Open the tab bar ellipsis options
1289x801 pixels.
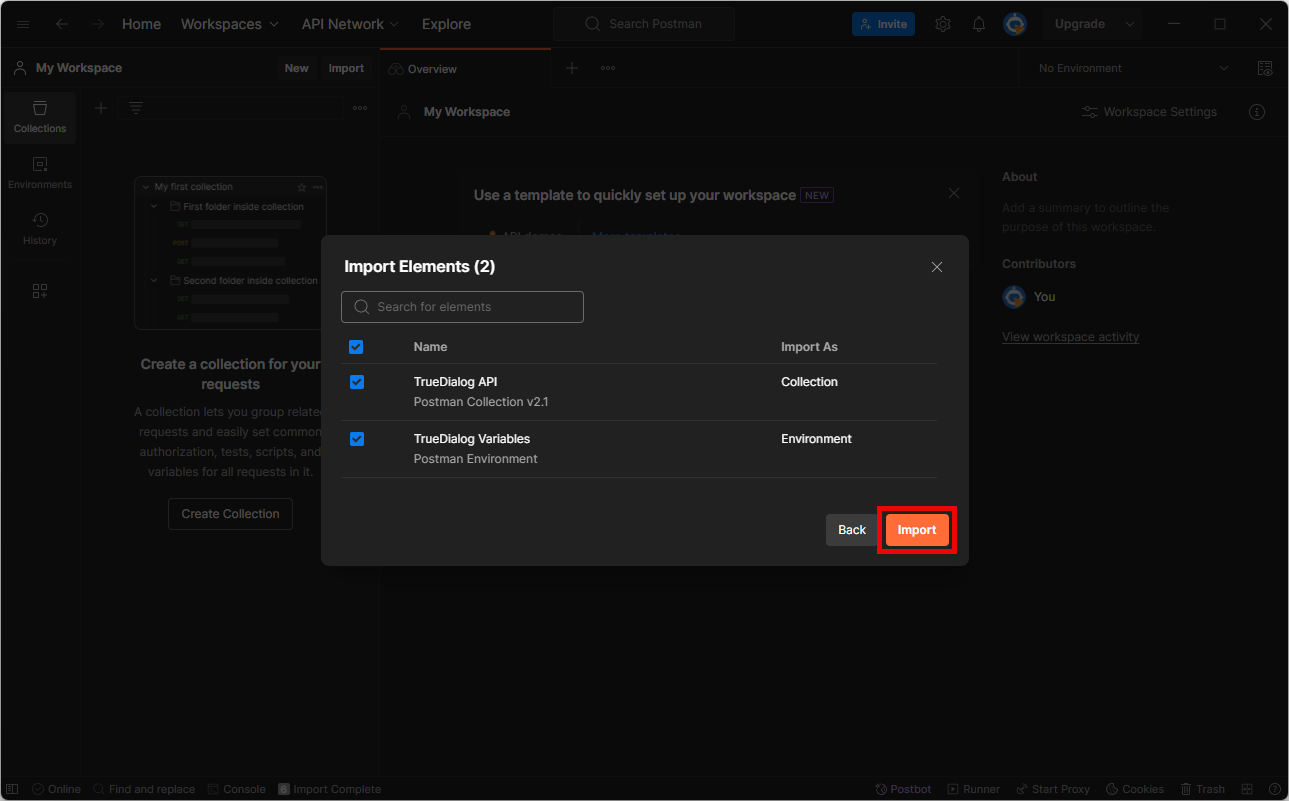tap(608, 68)
